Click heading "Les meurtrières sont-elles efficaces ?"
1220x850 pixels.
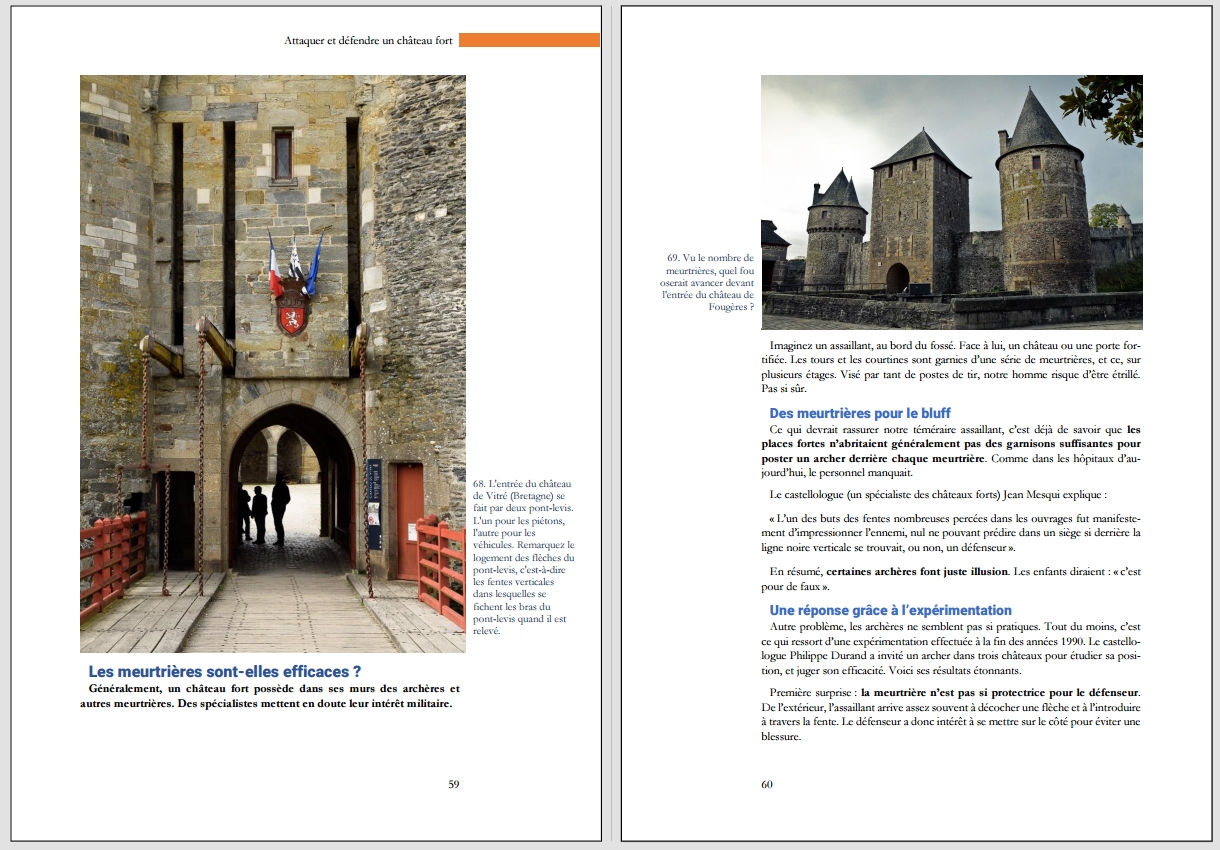tap(224, 672)
